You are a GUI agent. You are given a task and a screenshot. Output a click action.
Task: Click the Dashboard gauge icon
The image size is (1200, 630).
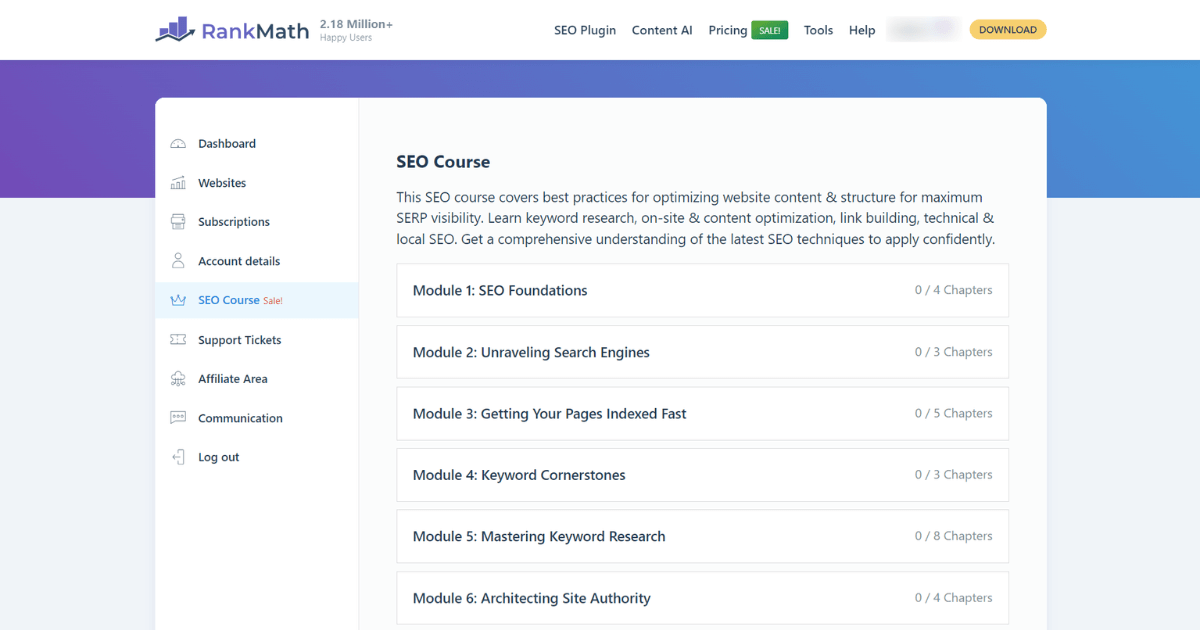pos(178,144)
